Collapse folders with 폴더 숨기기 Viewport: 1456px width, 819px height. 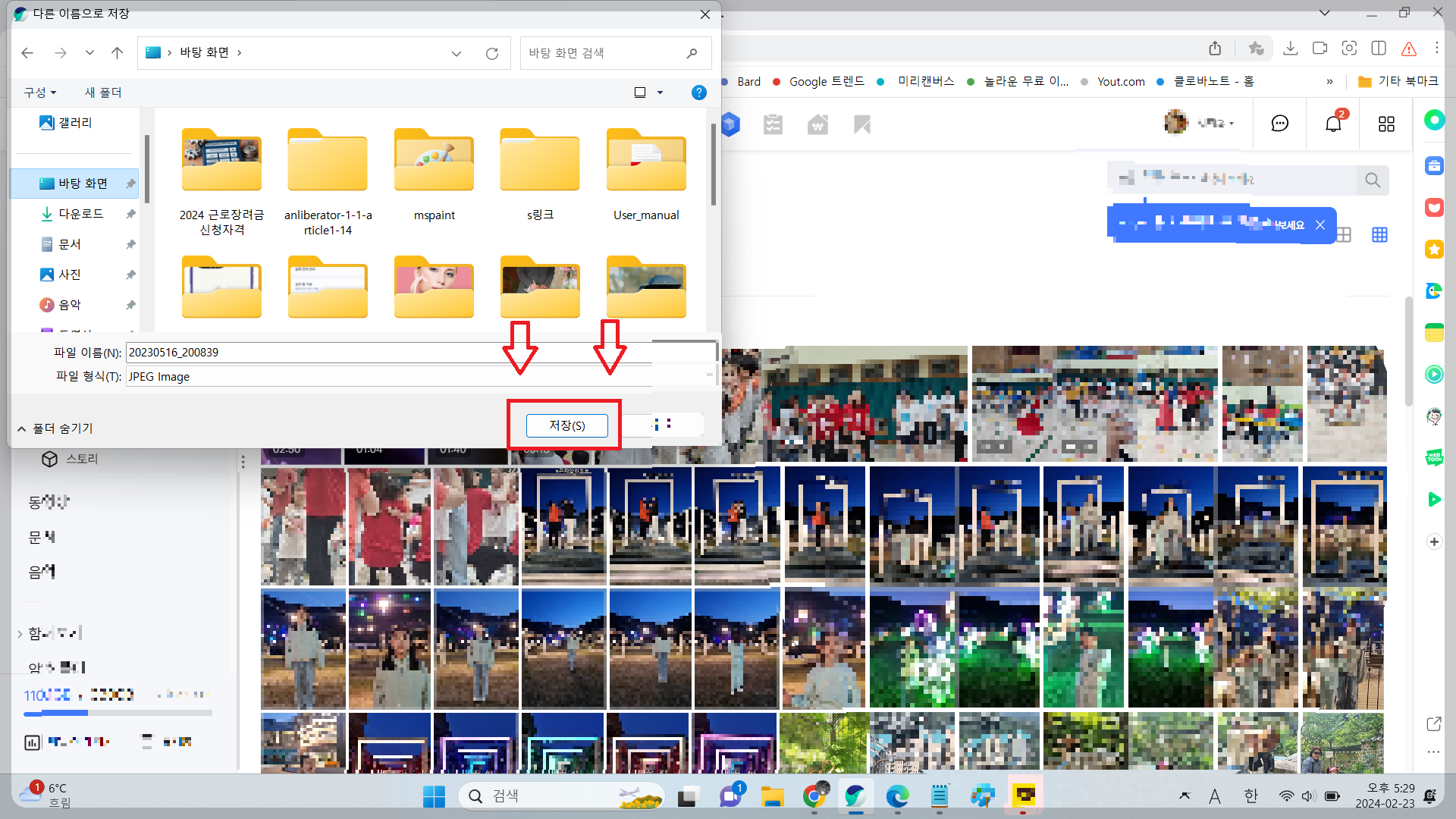click(55, 428)
